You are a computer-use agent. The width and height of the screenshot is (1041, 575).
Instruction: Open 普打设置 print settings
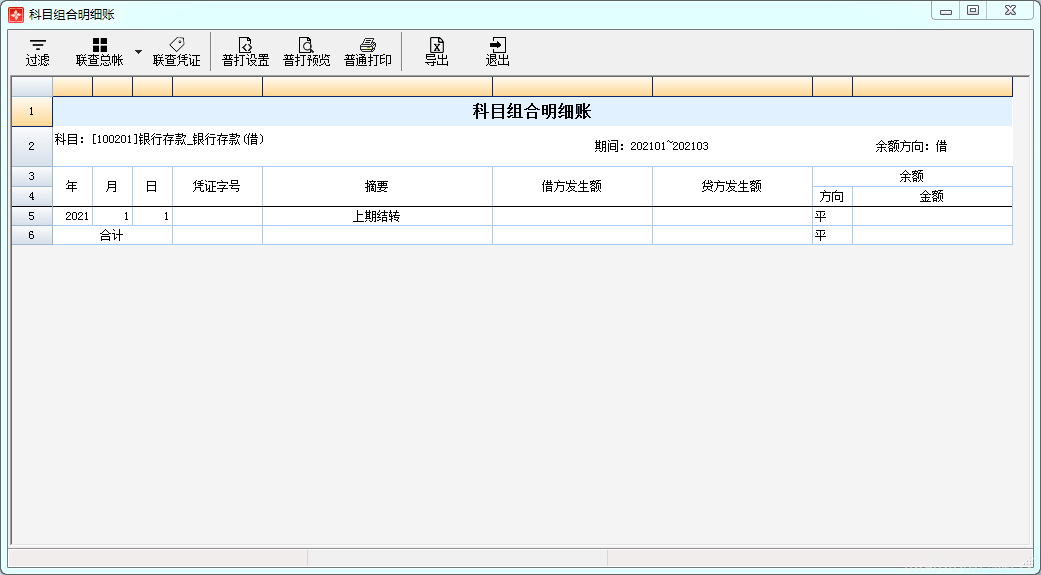tap(245, 51)
